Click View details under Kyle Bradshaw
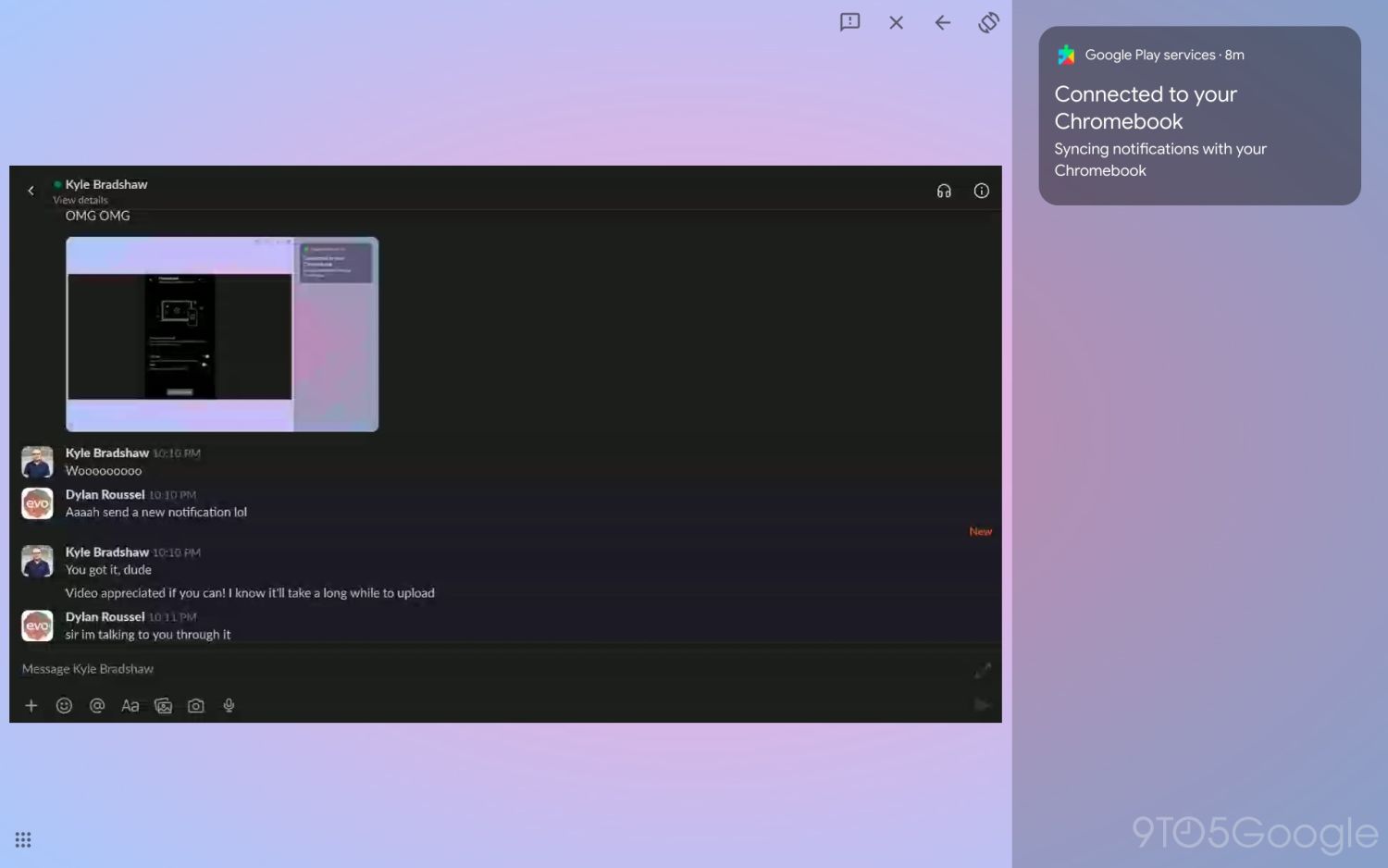The width and height of the screenshot is (1388, 868). [81, 200]
